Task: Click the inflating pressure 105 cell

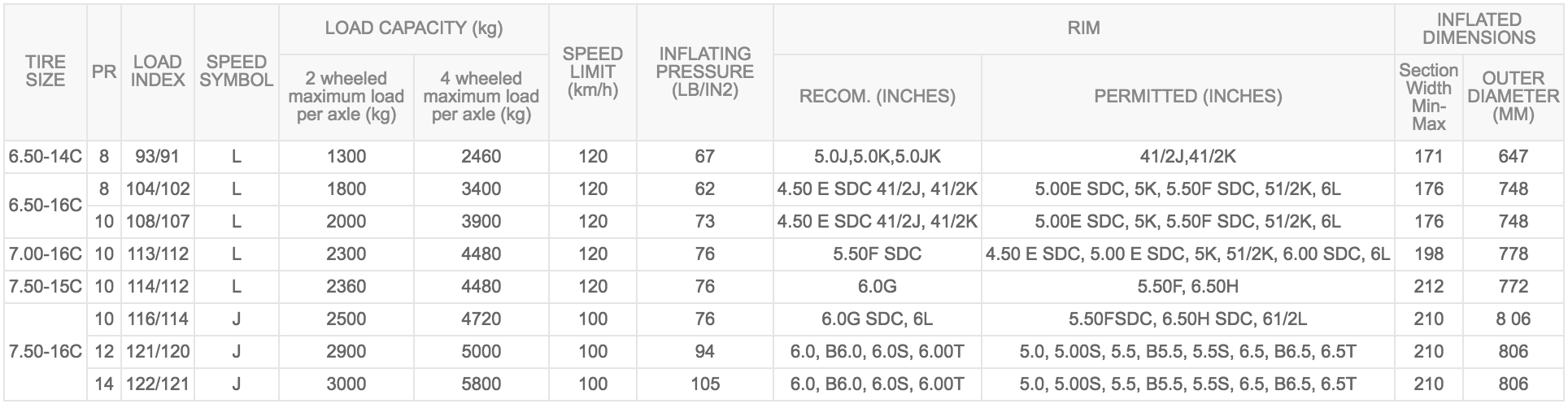Action: point(704,384)
